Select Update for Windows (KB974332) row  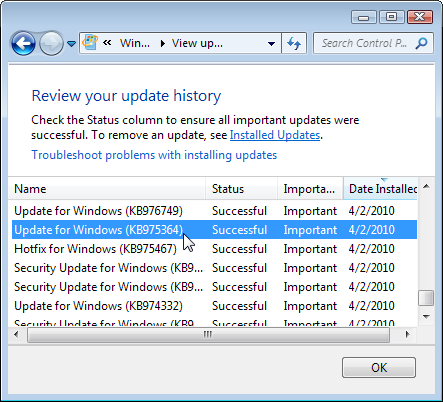click(x=214, y=306)
